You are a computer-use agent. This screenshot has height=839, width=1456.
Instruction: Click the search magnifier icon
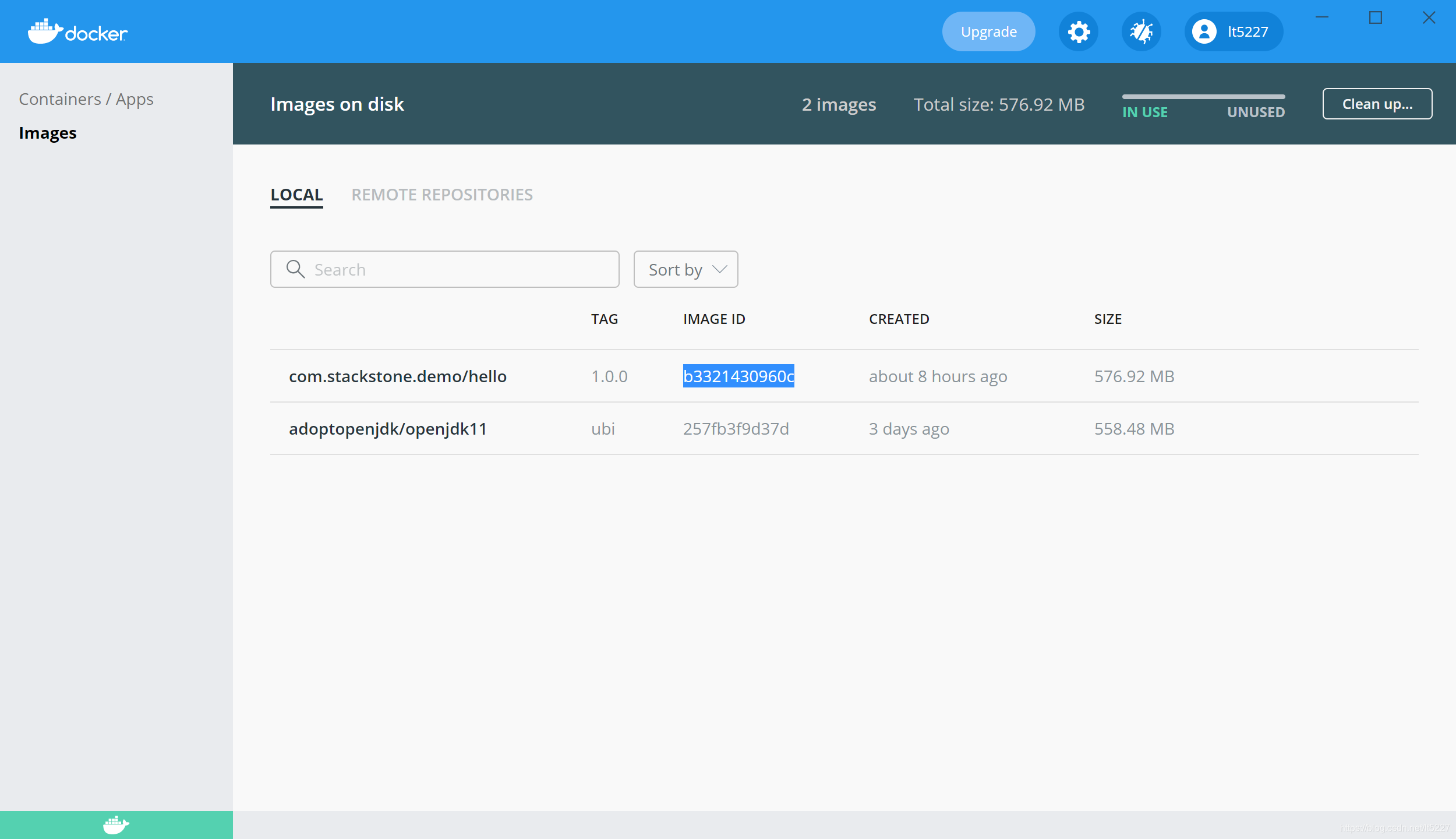coord(295,269)
